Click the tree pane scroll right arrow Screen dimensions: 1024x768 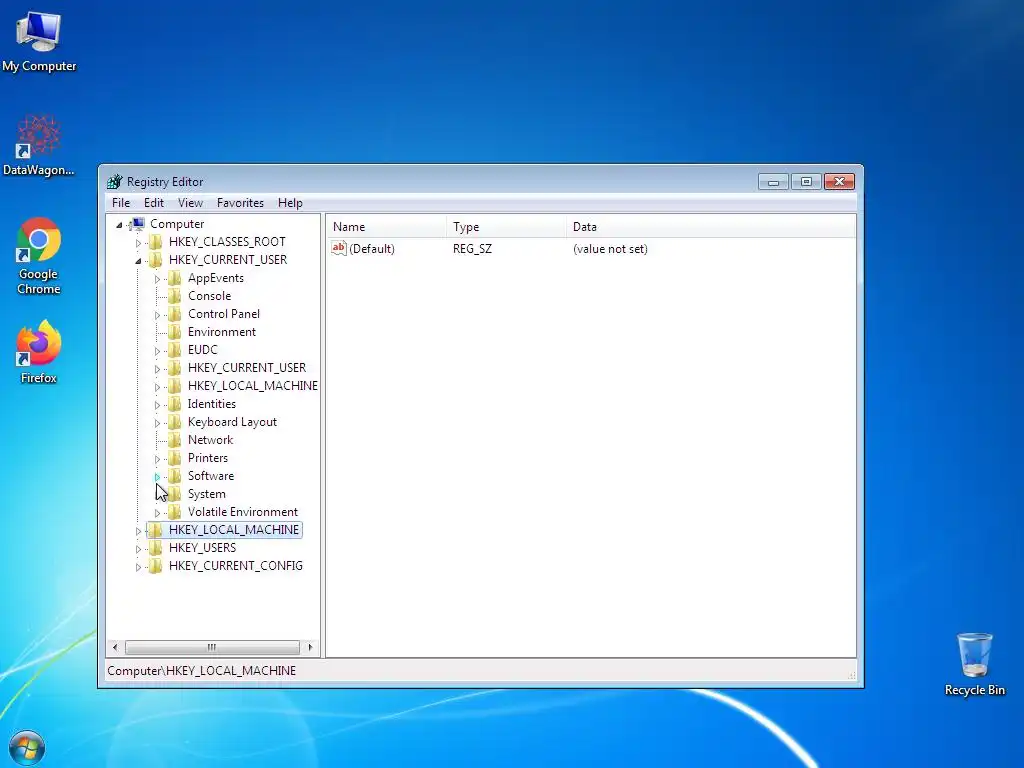click(310, 647)
